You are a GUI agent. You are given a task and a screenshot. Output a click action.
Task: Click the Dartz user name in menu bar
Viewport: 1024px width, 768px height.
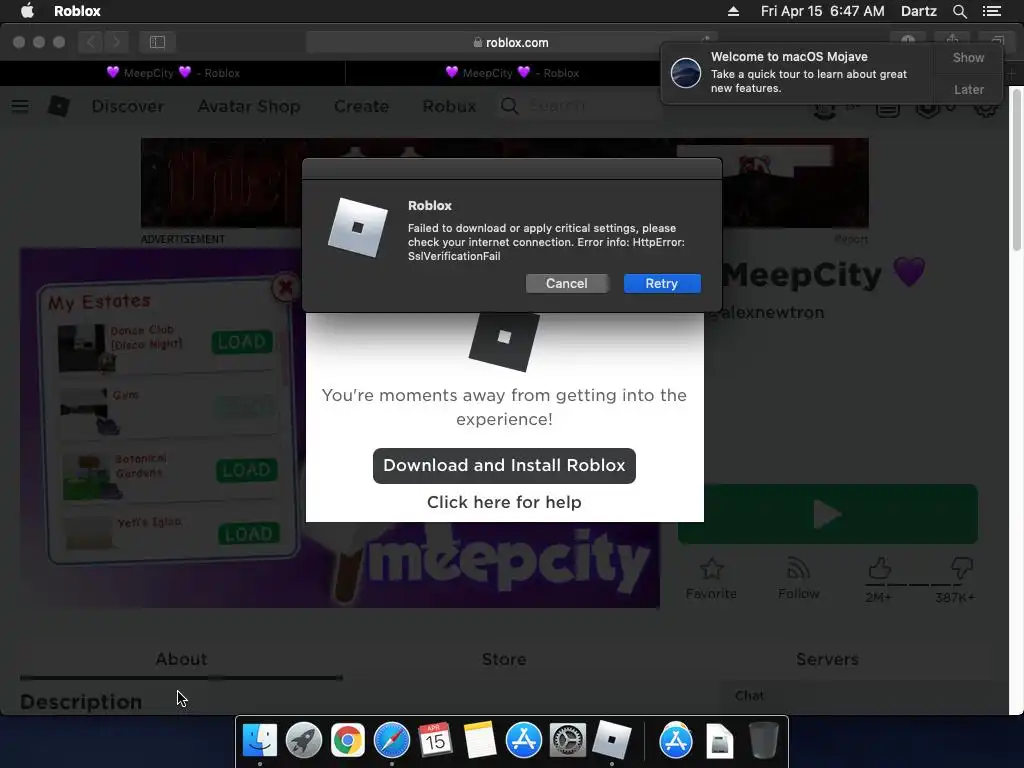(918, 11)
